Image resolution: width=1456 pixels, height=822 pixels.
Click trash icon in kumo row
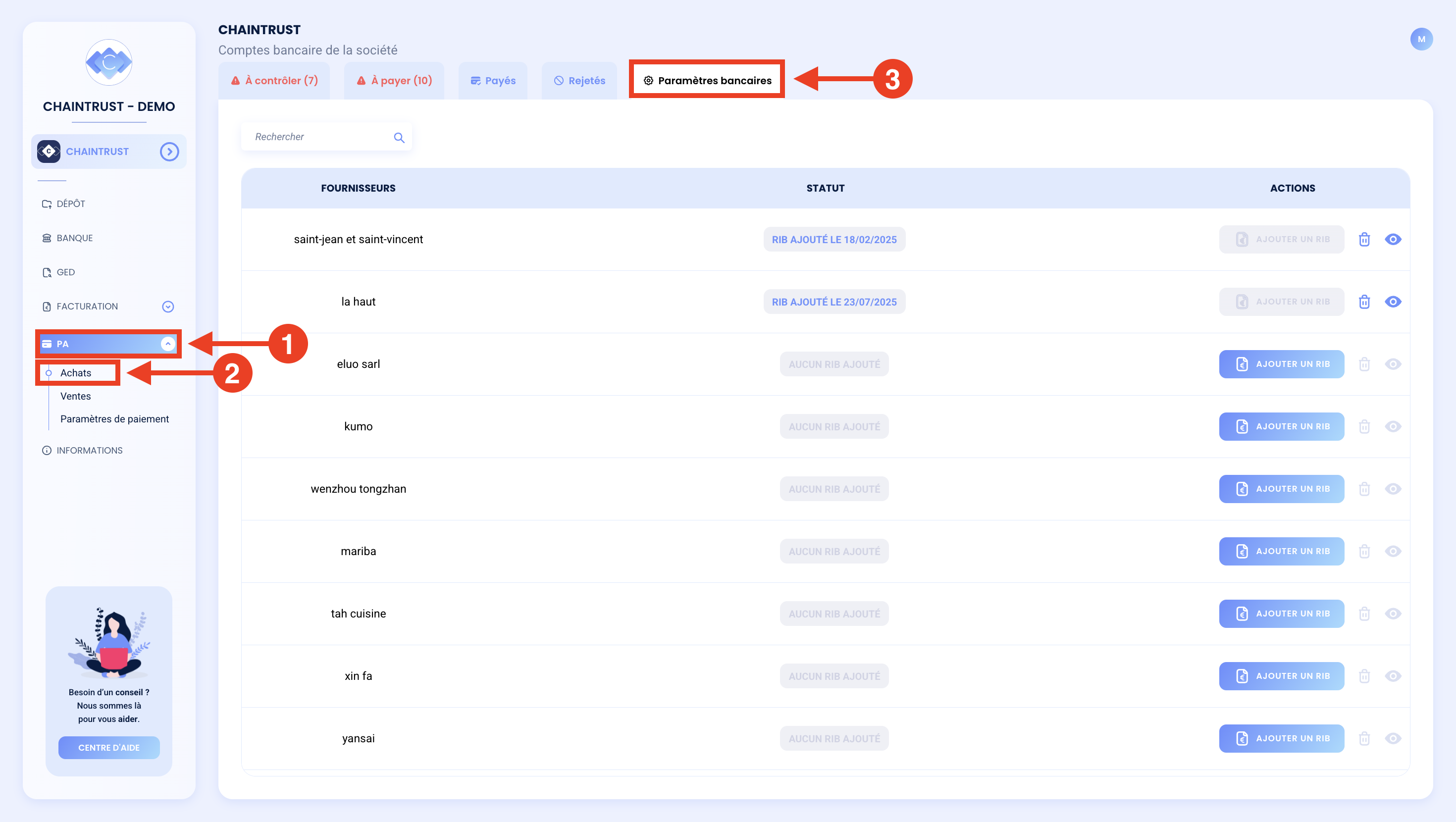pyautogui.click(x=1364, y=426)
